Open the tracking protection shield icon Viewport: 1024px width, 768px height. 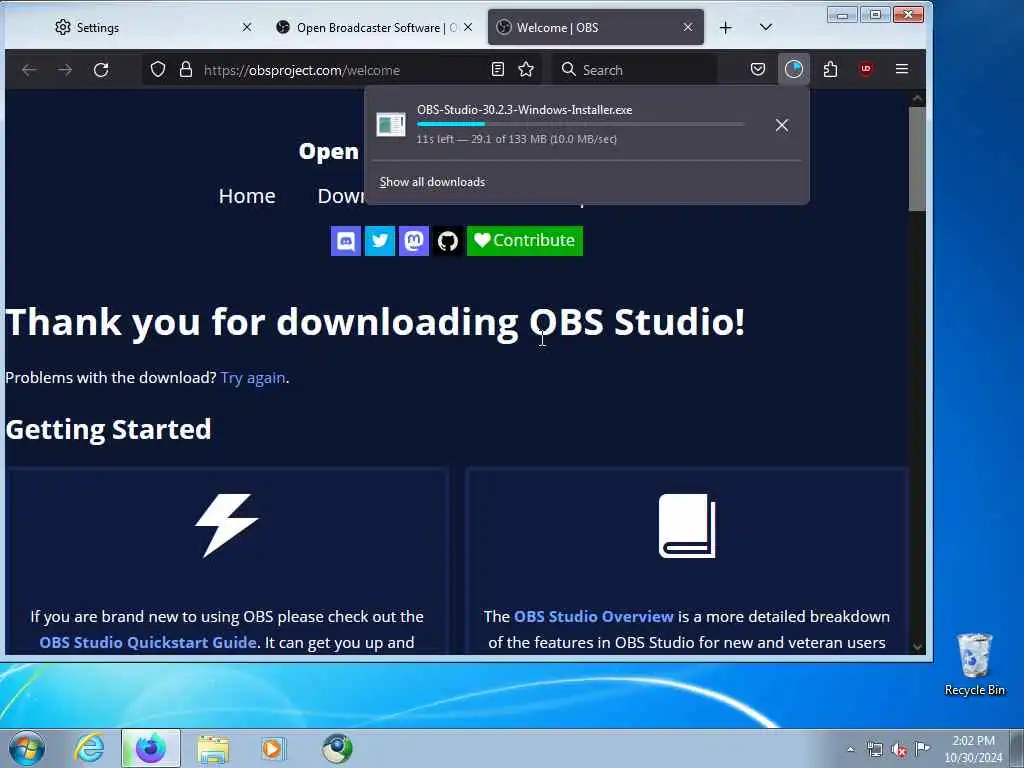pos(157,70)
